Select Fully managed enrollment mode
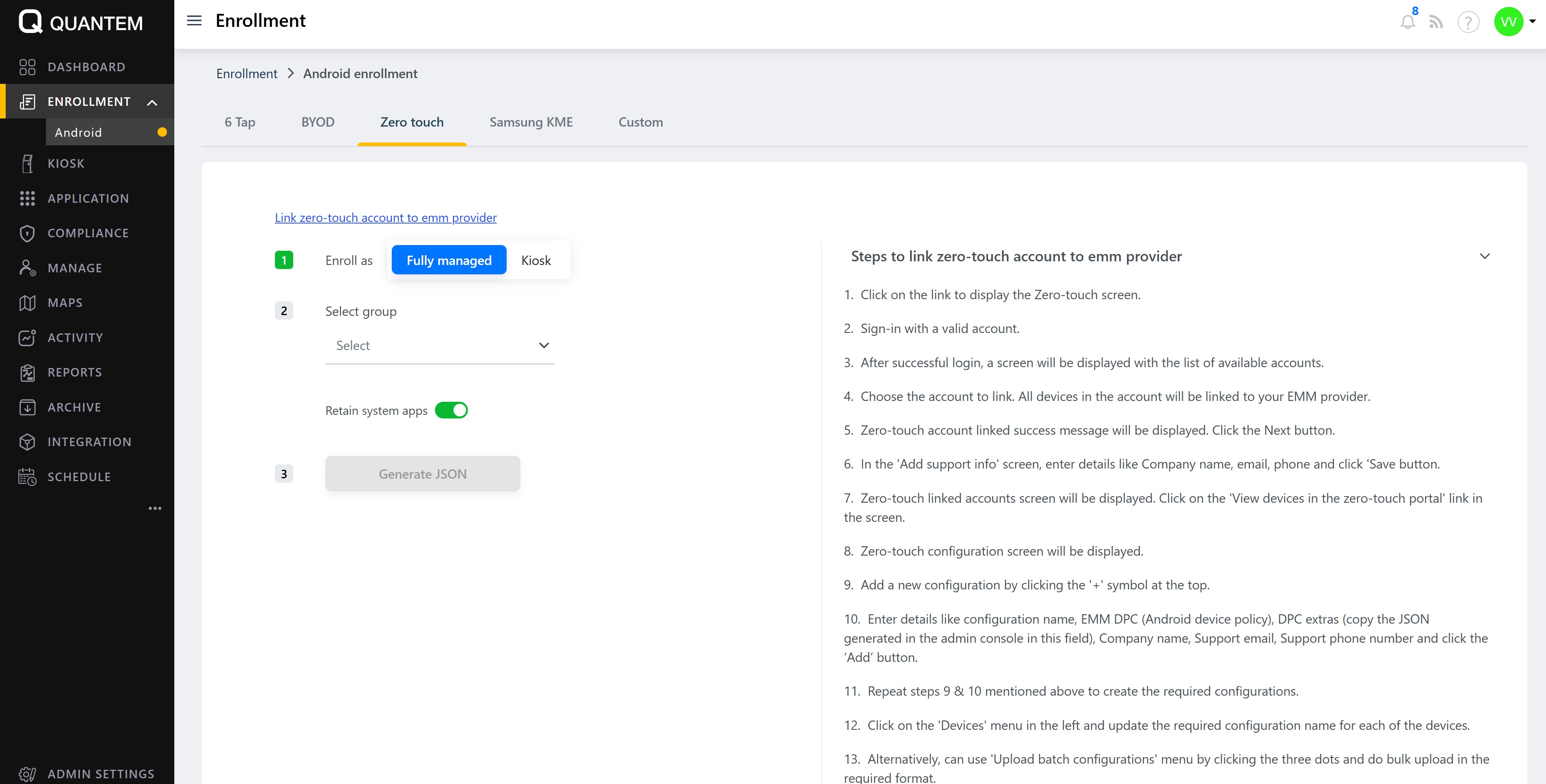Screen dimensions: 1546x784 click(x=449, y=261)
